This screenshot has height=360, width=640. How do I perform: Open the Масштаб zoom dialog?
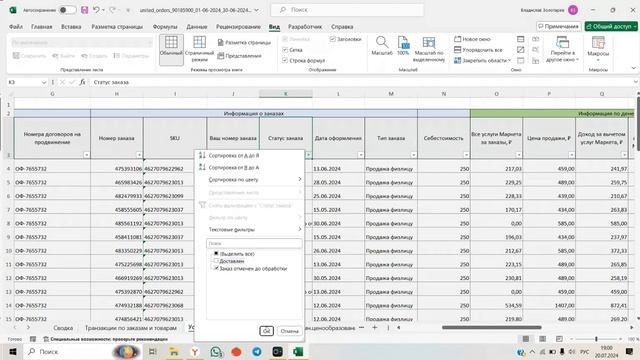coord(382,46)
